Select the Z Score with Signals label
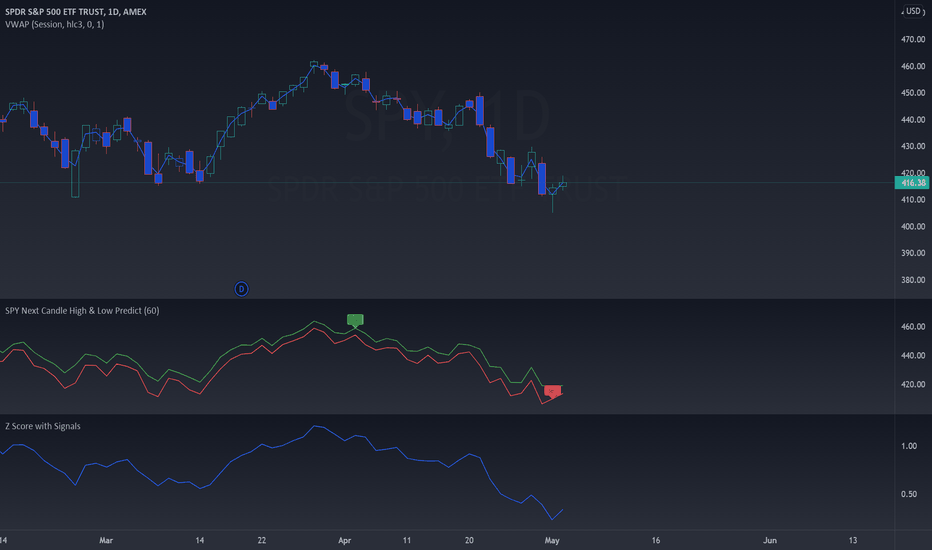Viewport: 932px width, 550px height. coord(43,426)
